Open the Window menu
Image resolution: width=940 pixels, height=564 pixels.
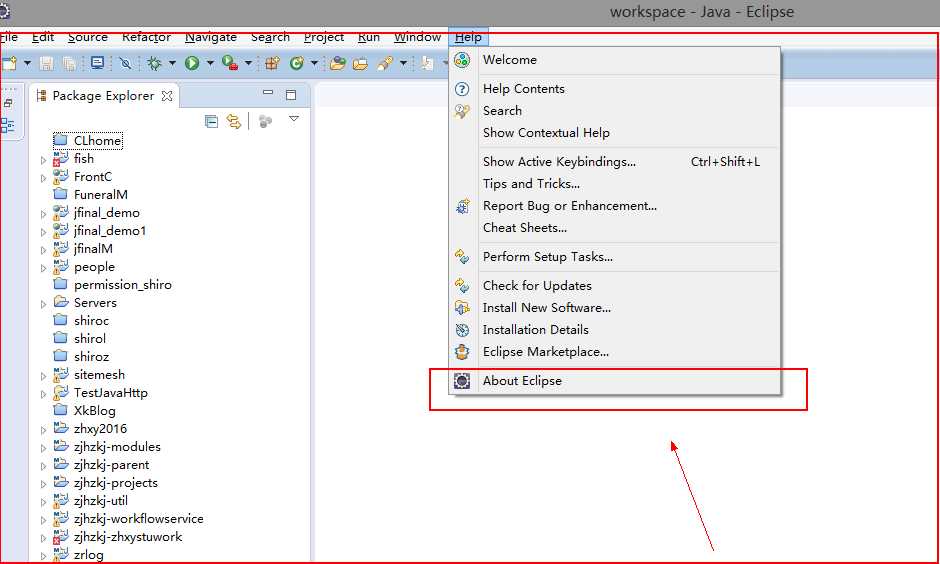tap(417, 37)
